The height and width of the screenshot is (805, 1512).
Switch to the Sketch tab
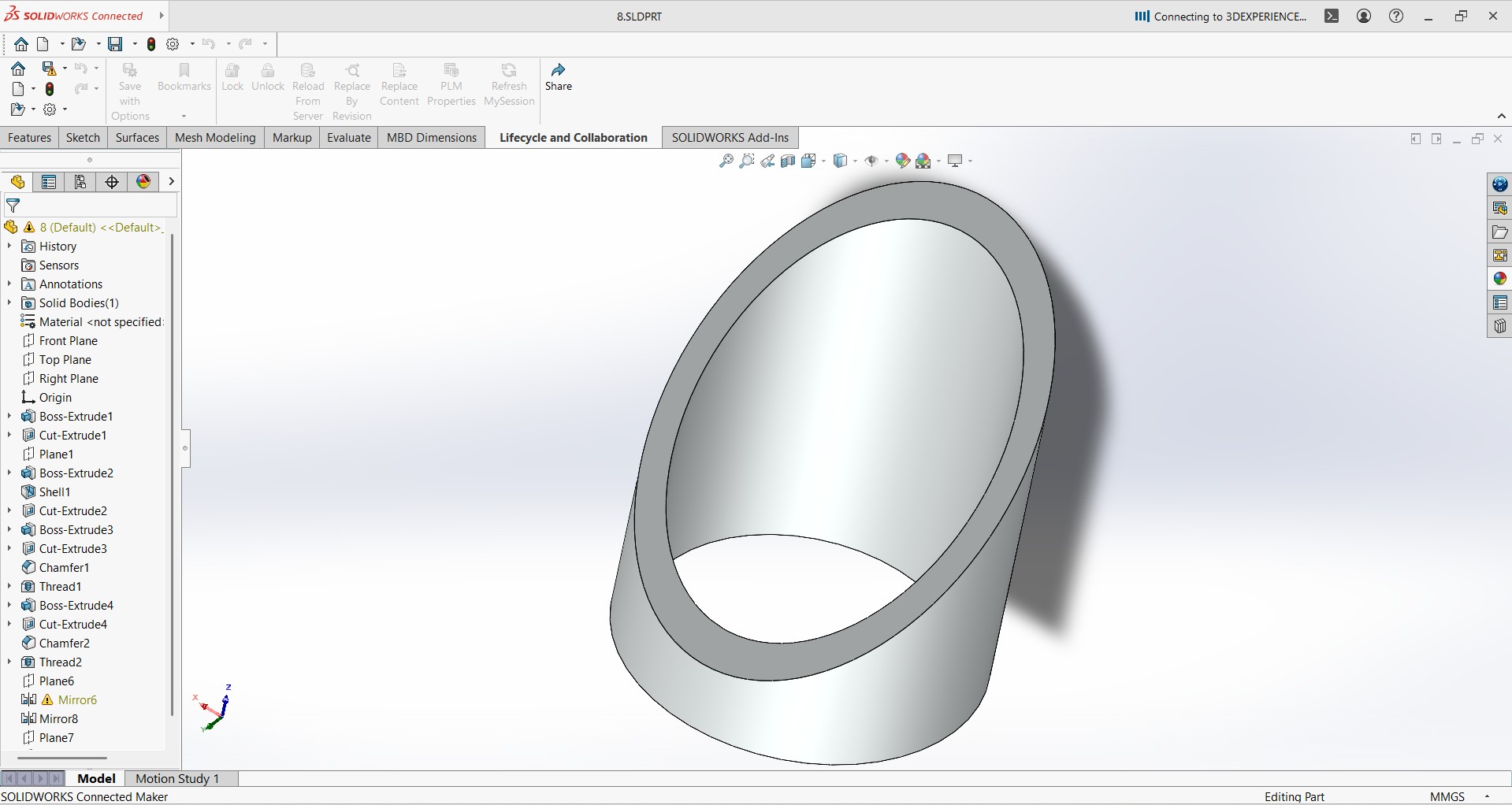pyautogui.click(x=83, y=137)
